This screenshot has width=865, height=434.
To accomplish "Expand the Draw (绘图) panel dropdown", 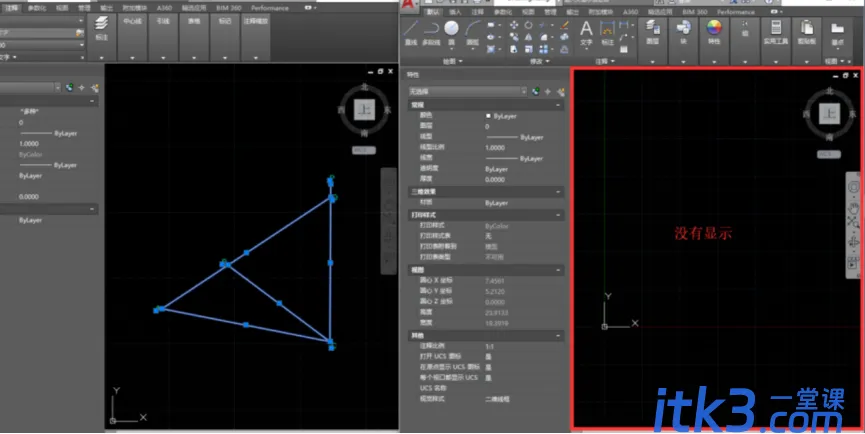I will click(x=452, y=61).
